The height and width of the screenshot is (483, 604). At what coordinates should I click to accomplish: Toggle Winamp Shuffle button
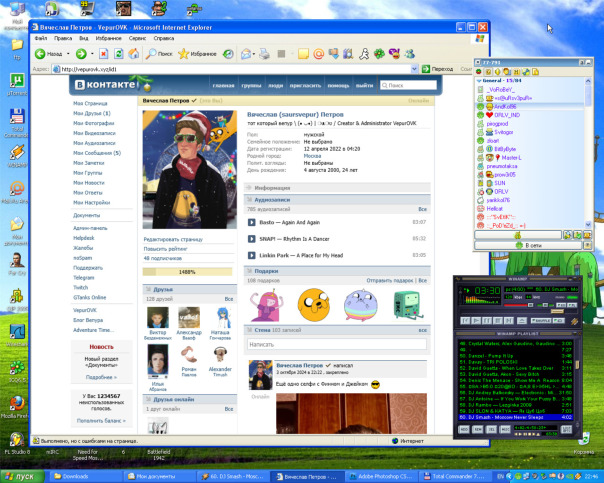coord(541,321)
